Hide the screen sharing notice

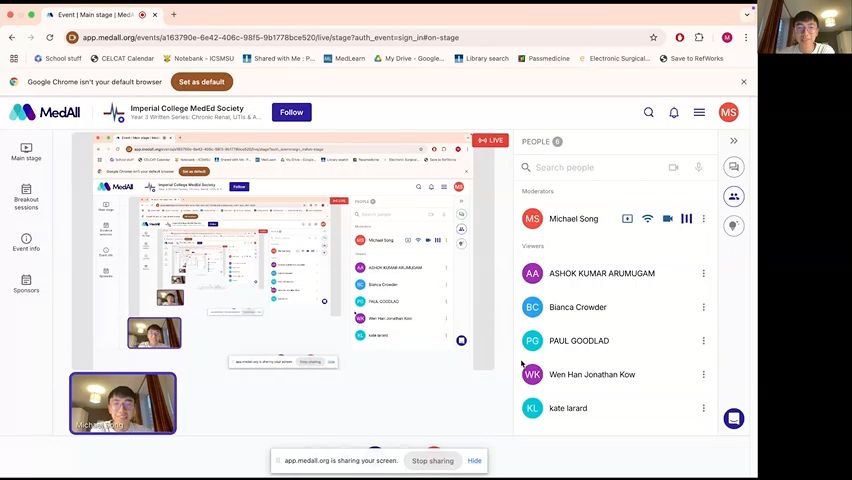[x=474, y=460]
